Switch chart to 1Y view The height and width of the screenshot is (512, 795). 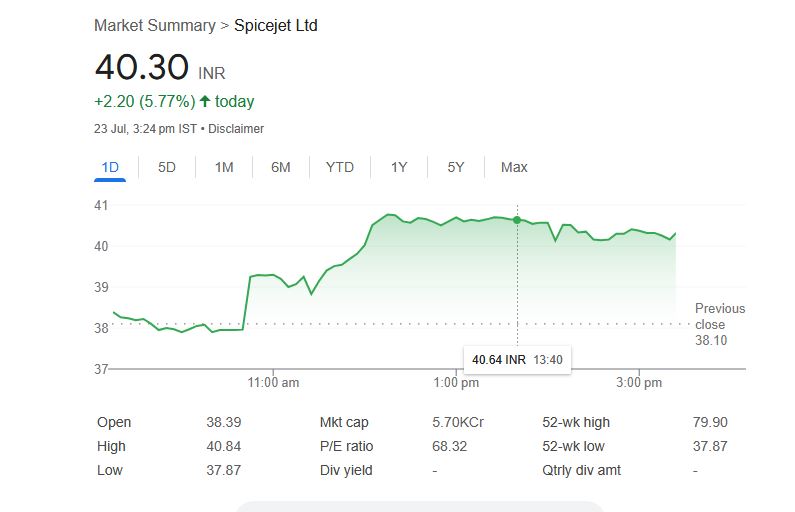pyautogui.click(x=399, y=167)
